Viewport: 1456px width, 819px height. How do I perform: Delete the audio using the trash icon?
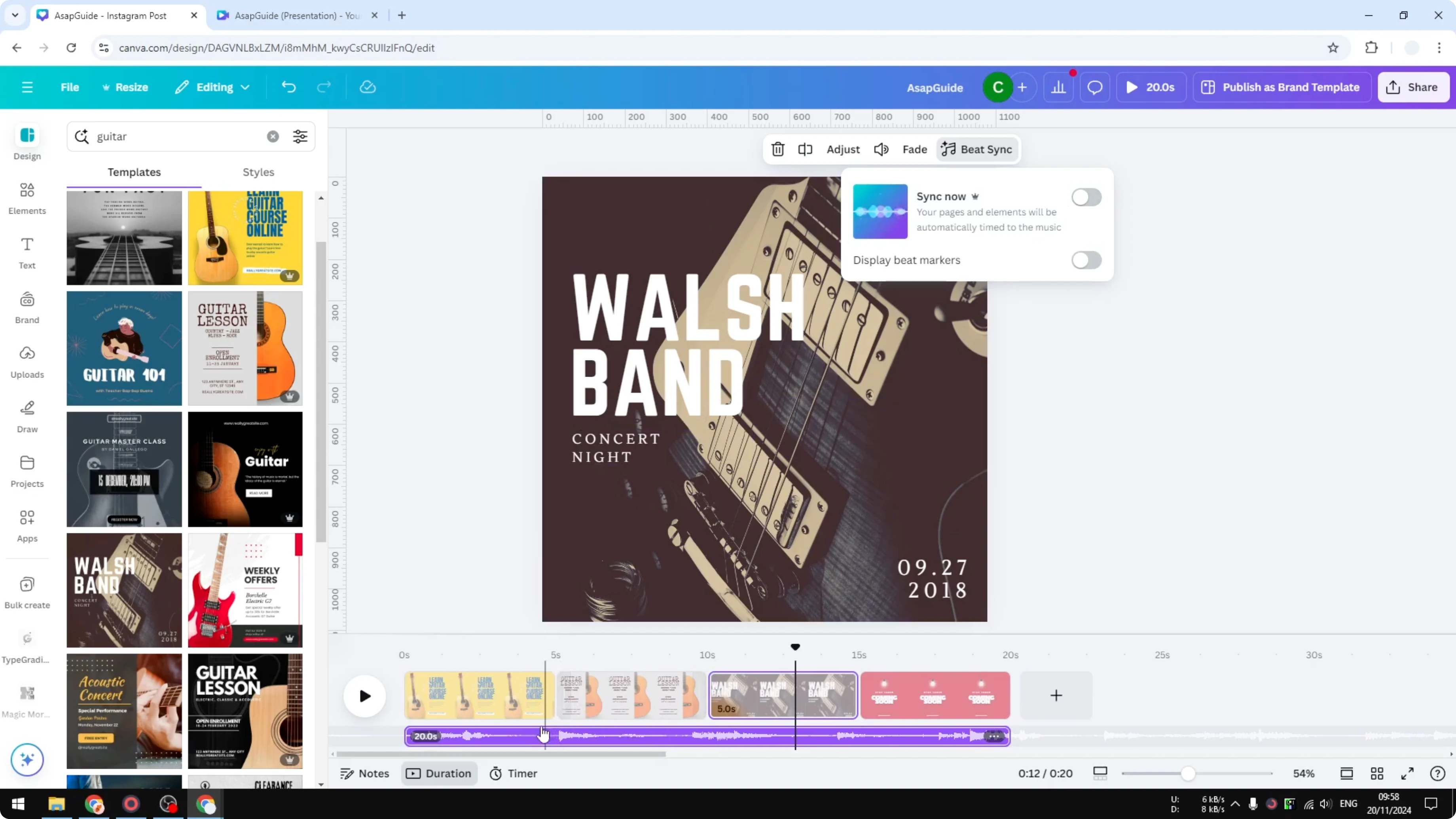778,149
